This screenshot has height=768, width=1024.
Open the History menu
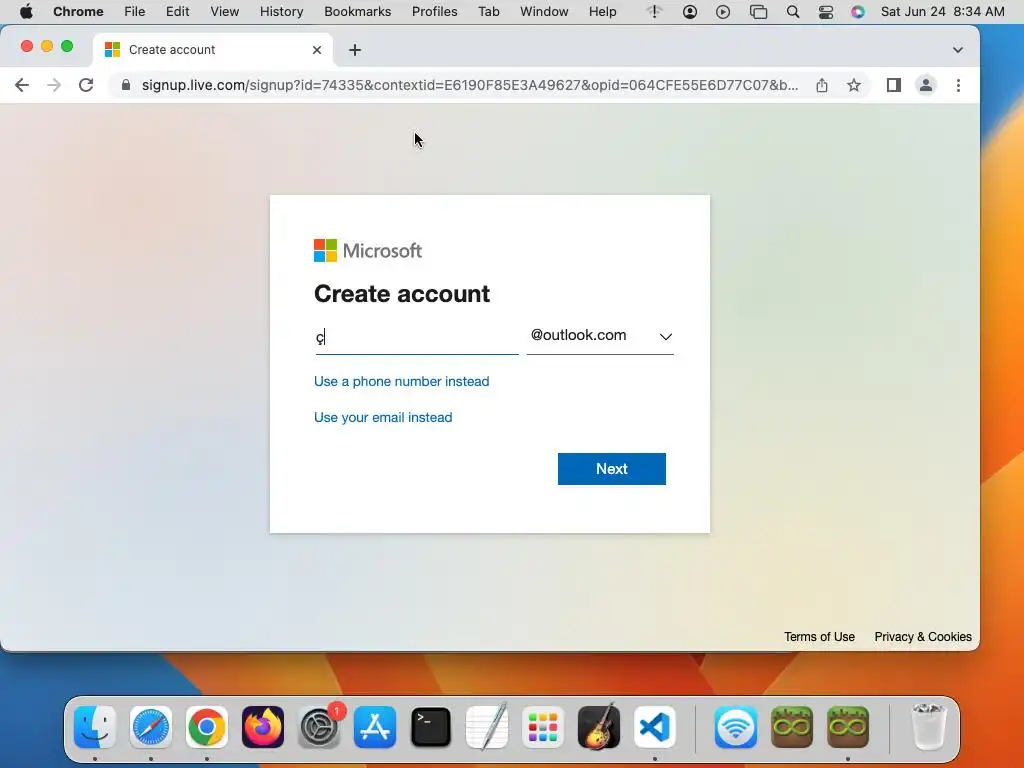[x=281, y=12]
